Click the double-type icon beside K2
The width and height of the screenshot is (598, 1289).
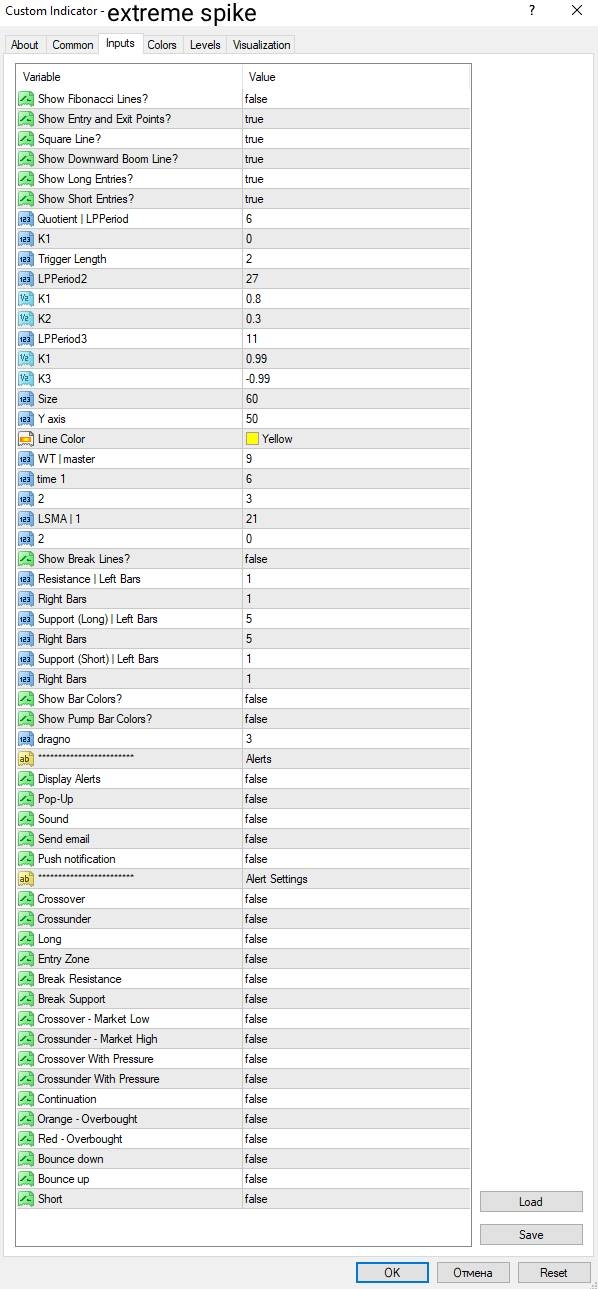click(26, 319)
